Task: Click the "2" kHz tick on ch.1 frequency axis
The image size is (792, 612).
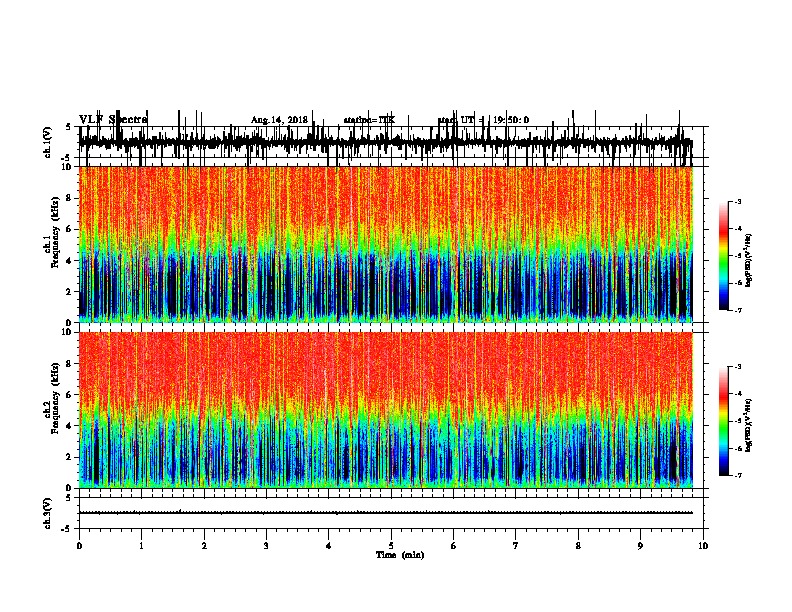Action: pos(68,291)
